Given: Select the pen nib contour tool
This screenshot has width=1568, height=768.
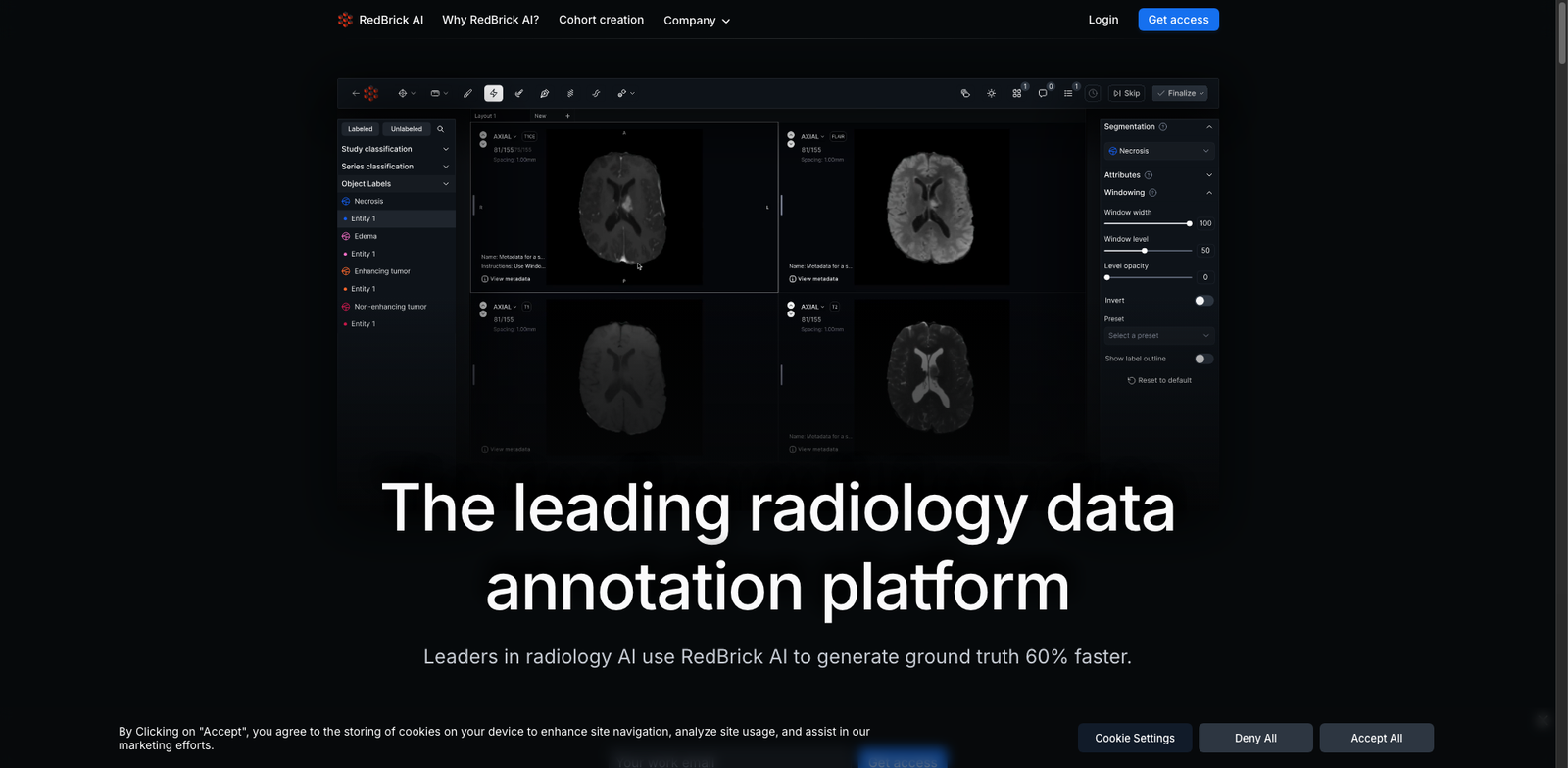Looking at the screenshot, I should (x=545, y=94).
